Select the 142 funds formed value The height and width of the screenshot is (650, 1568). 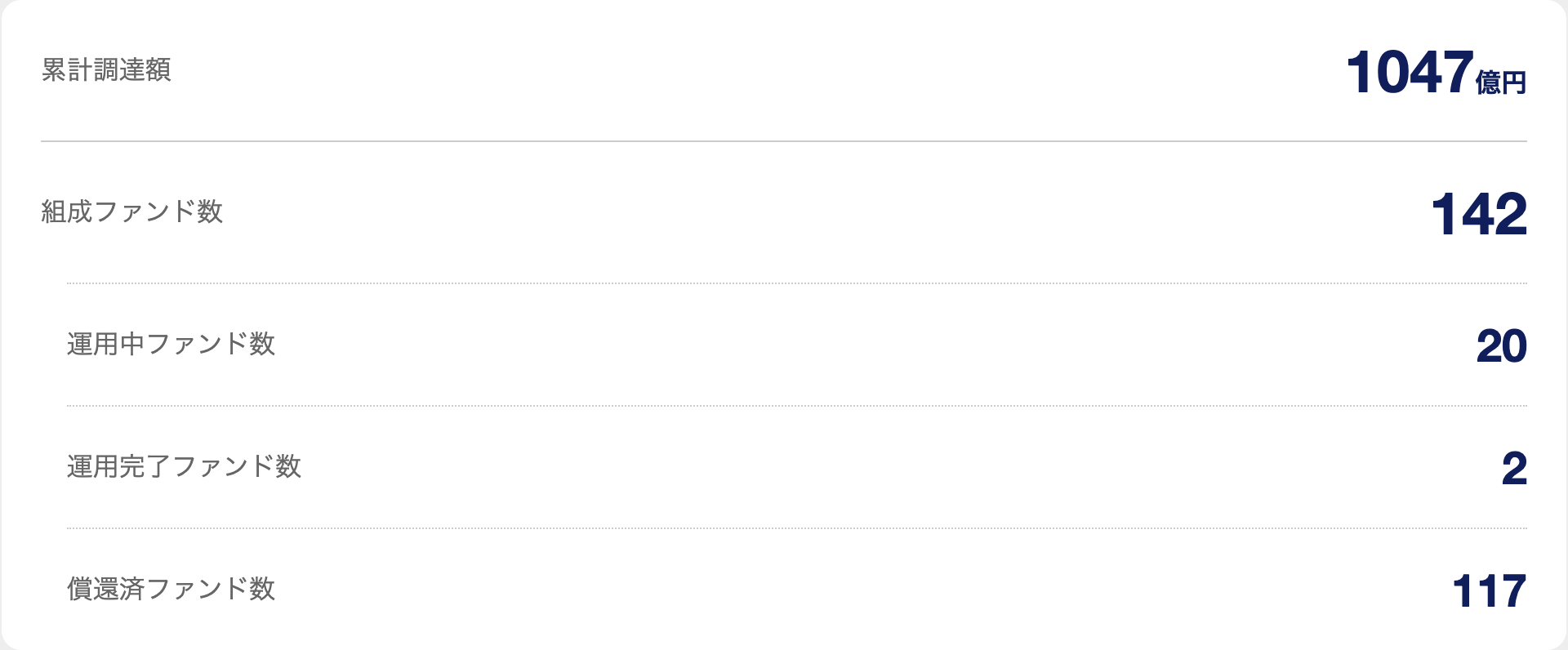[1478, 215]
